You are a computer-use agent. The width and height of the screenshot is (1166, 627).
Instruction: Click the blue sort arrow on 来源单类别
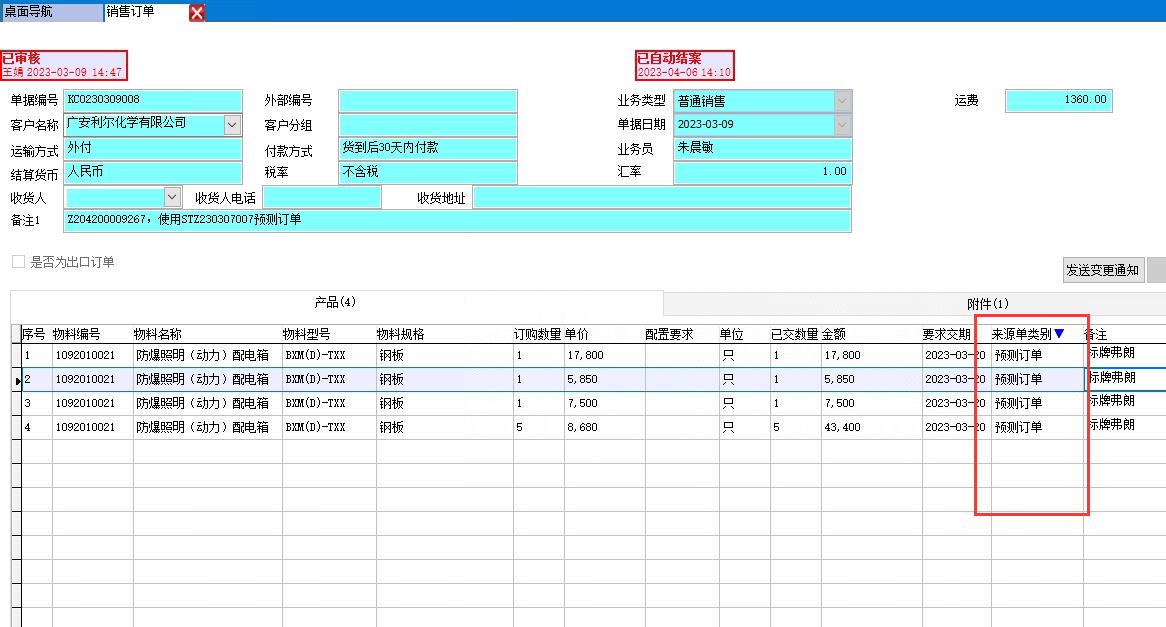click(1059, 334)
